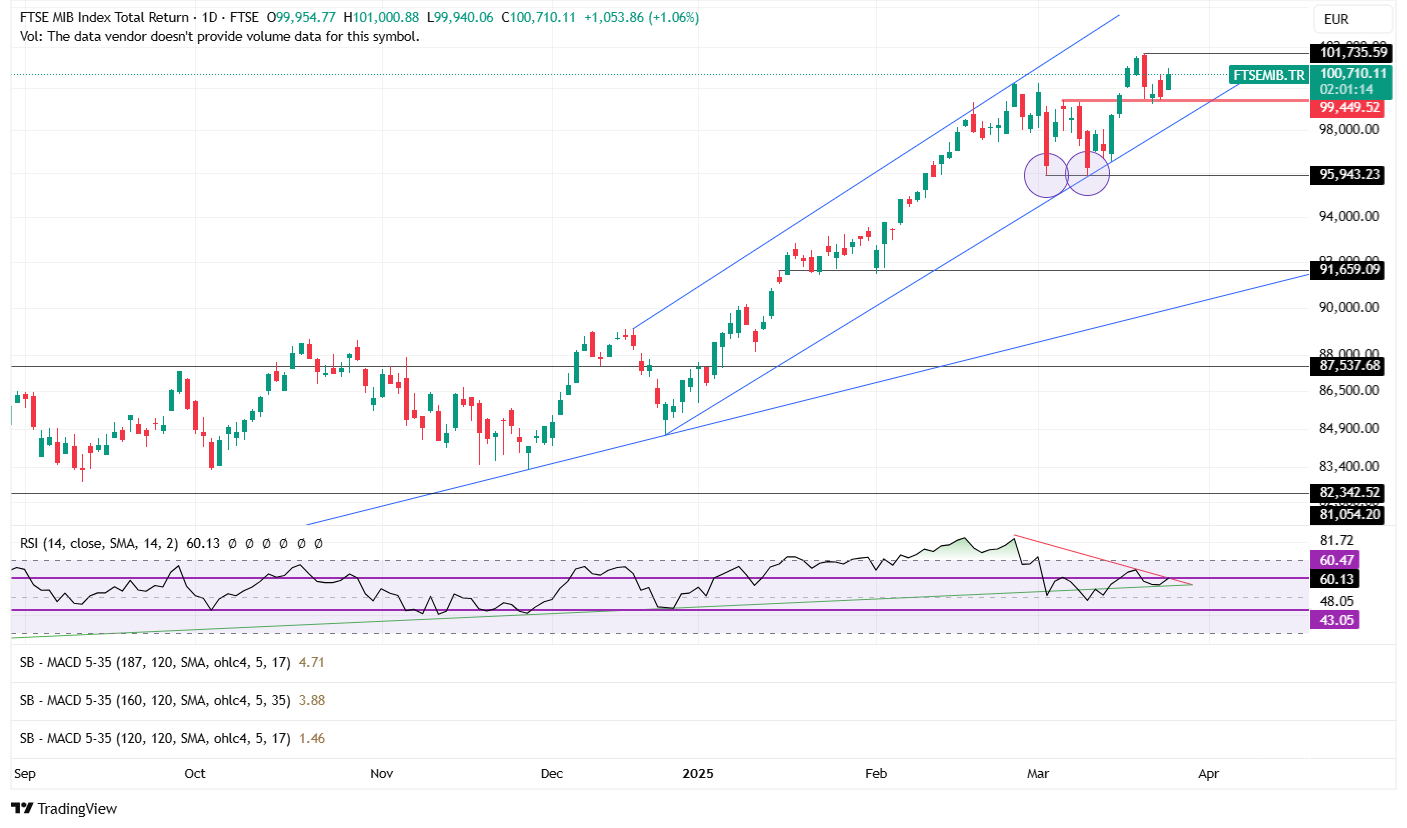This screenshot has height=828, width=1407.
Task: Click the 81,054.20 price label
Action: point(1349,514)
